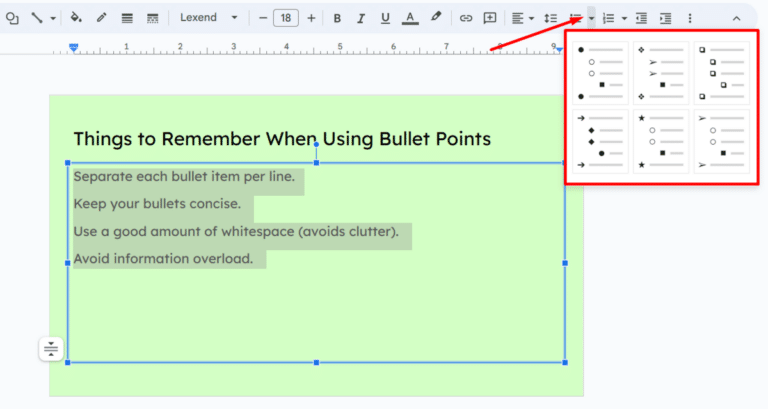Add a comment with the comment icon
The image size is (768, 409).
[490, 18]
